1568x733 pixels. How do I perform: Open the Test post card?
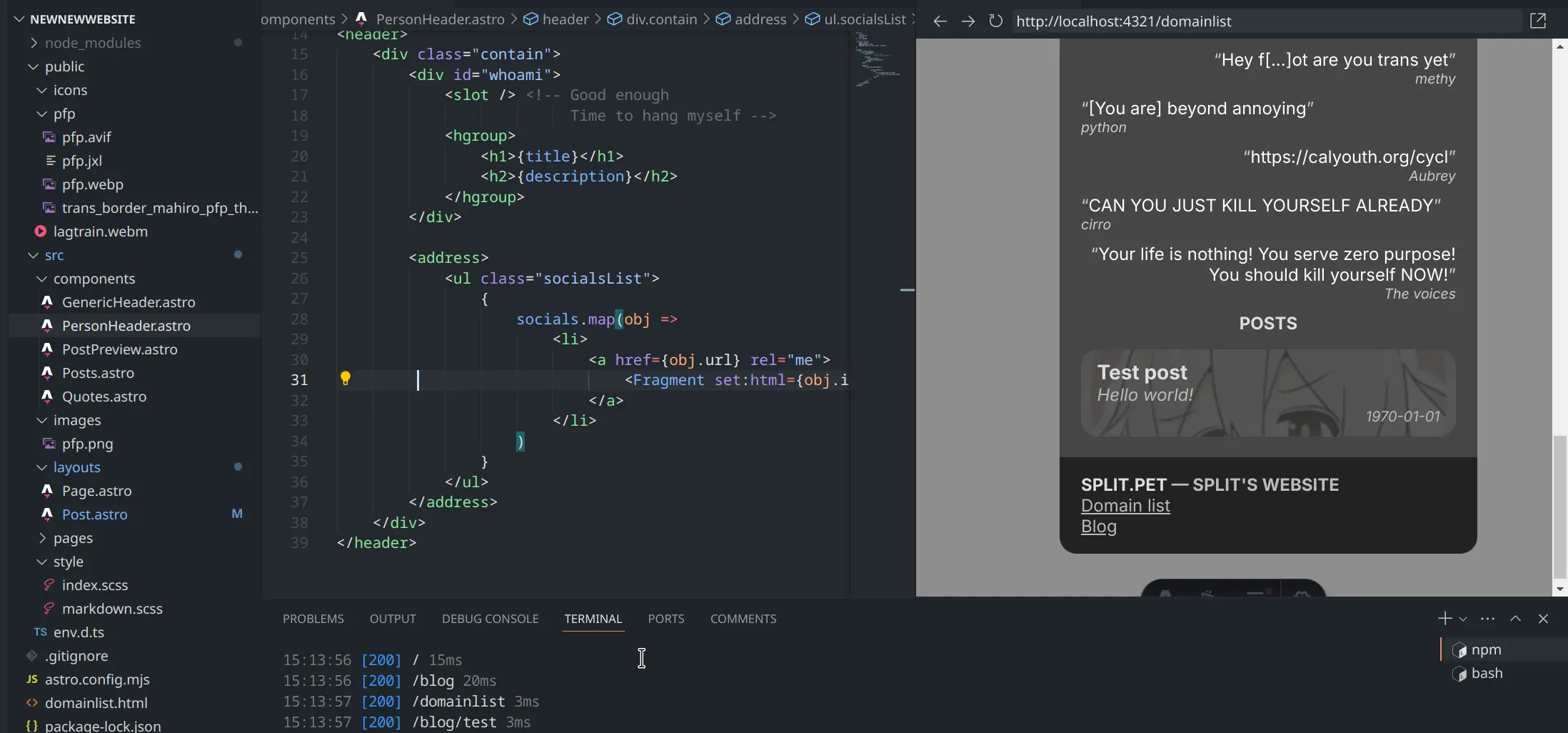[x=1268, y=393]
